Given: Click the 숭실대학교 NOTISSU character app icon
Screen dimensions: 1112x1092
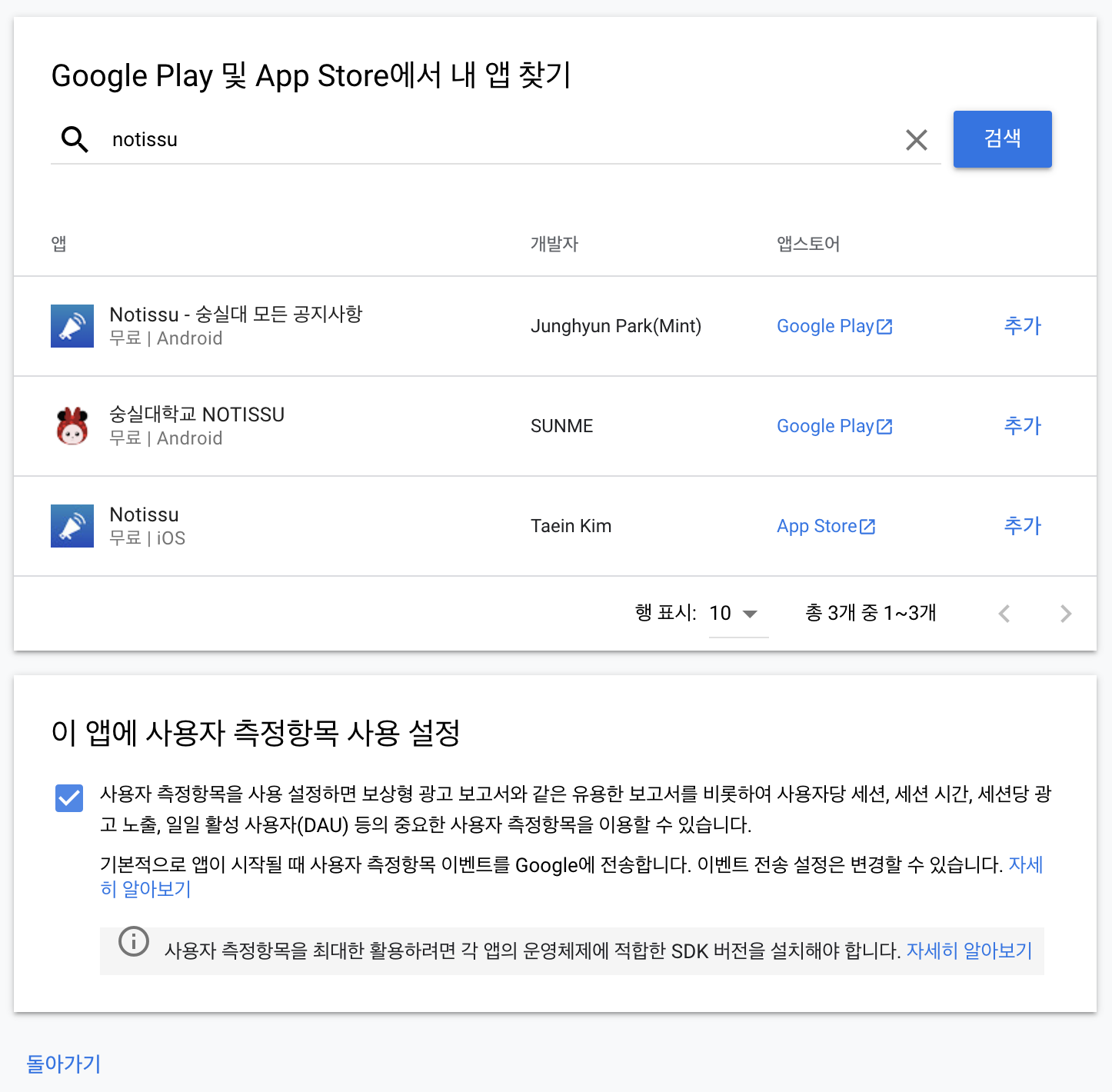Looking at the screenshot, I should 72,426.
